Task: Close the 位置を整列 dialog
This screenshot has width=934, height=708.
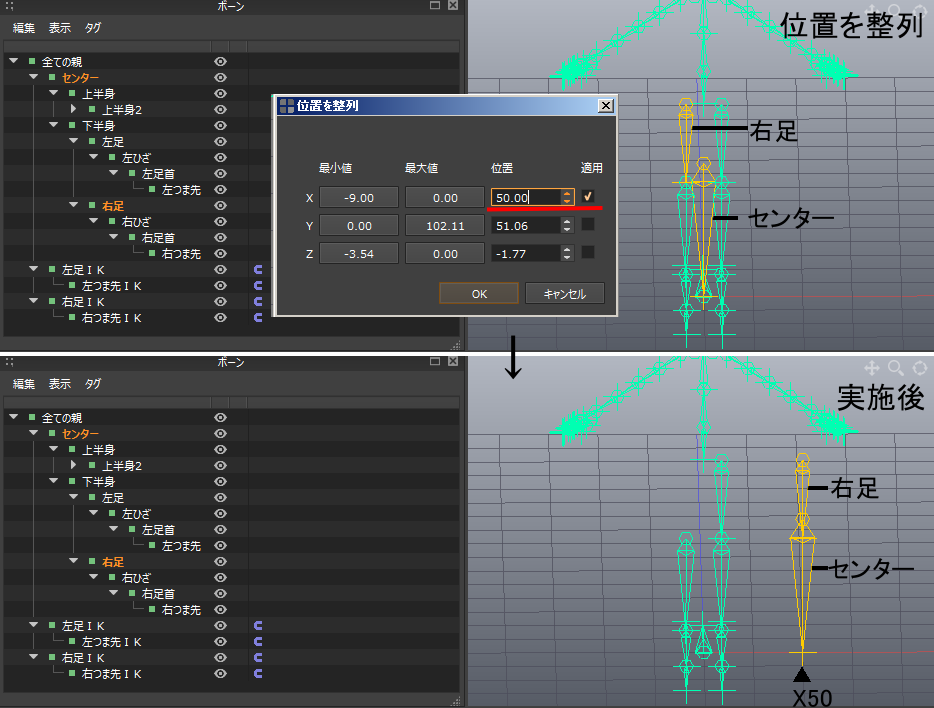Action: 606,105
